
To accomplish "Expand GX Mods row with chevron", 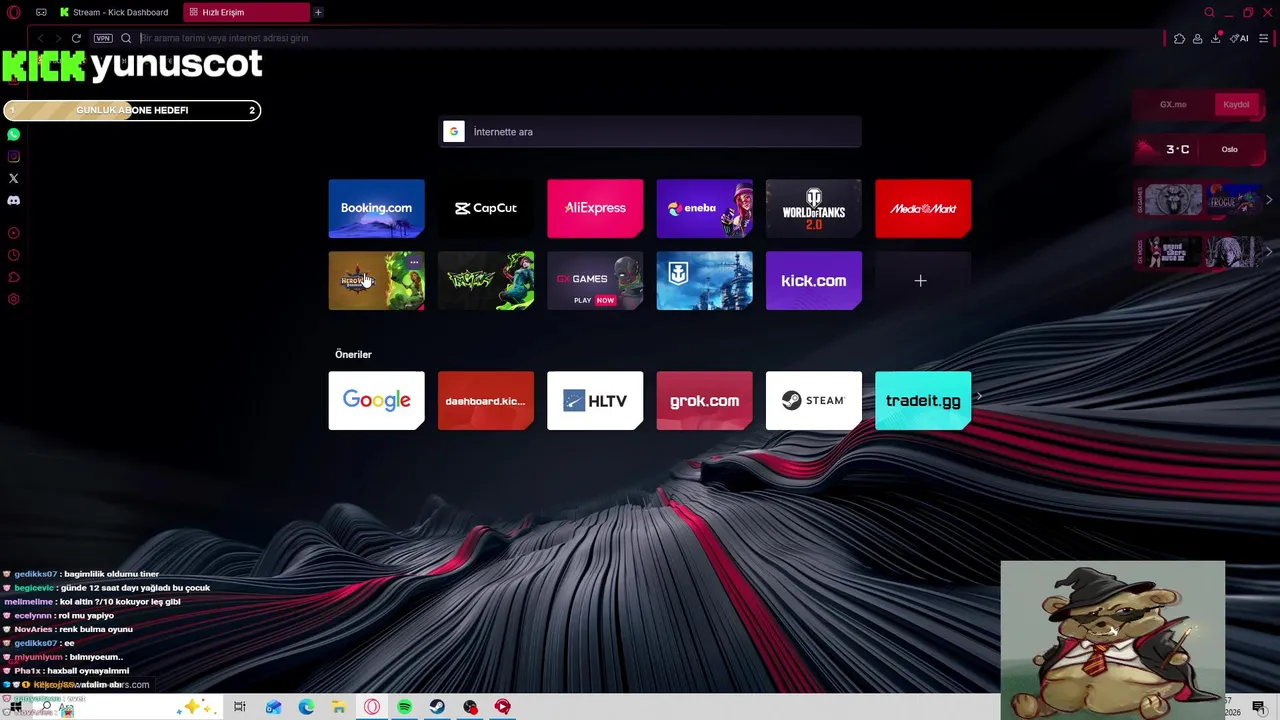I will click(x=1269, y=251).
